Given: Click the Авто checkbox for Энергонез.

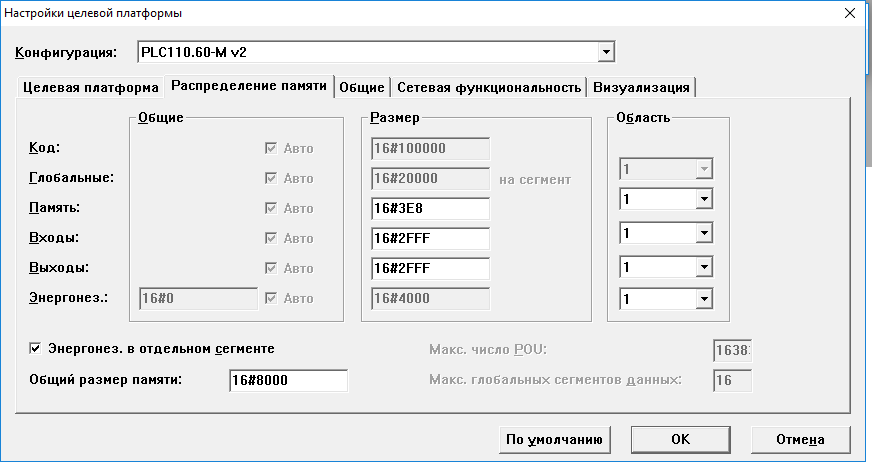Looking at the screenshot, I should [x=271, y=298].
